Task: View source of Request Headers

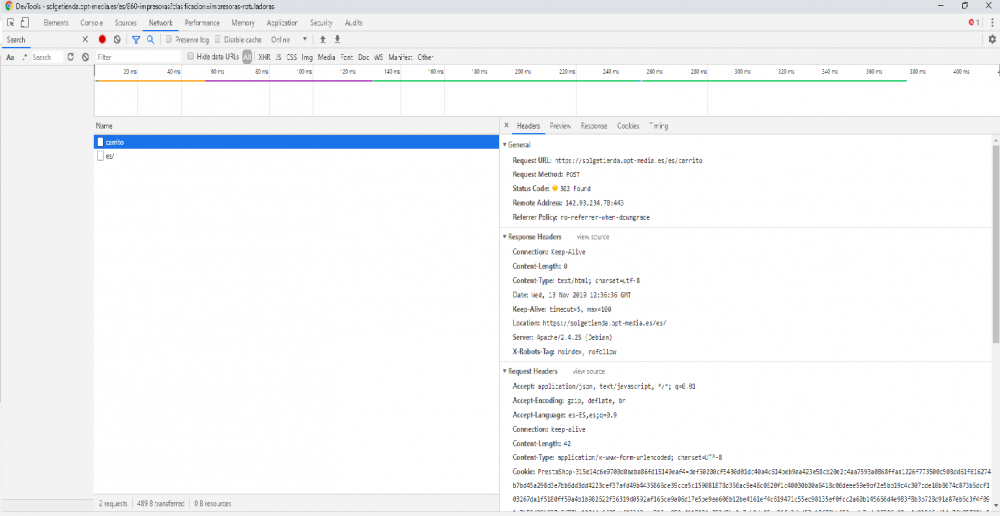Action: 589,371
